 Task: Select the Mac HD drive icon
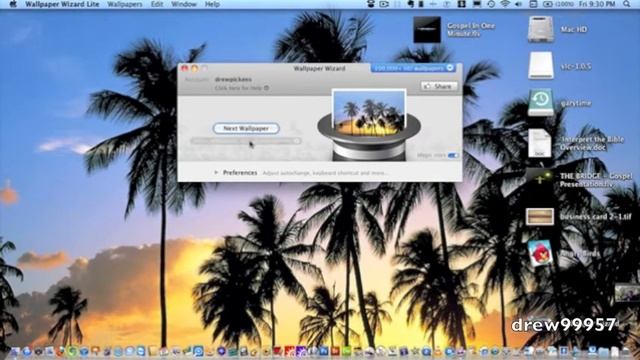[x=540, y=29]
